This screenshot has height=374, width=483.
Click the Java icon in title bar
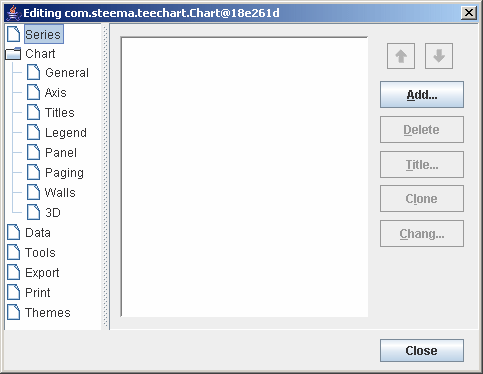13,13
